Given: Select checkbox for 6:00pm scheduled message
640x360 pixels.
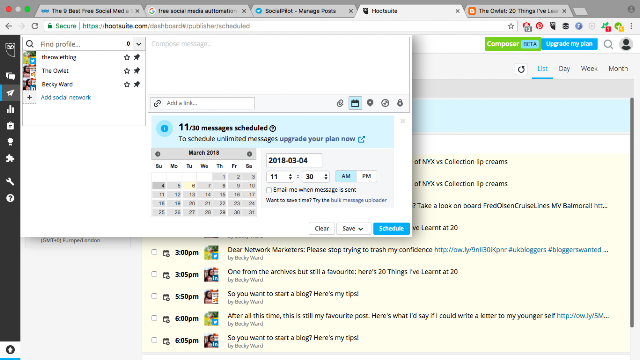Looking at the screenshot, I should pos(154,318).
